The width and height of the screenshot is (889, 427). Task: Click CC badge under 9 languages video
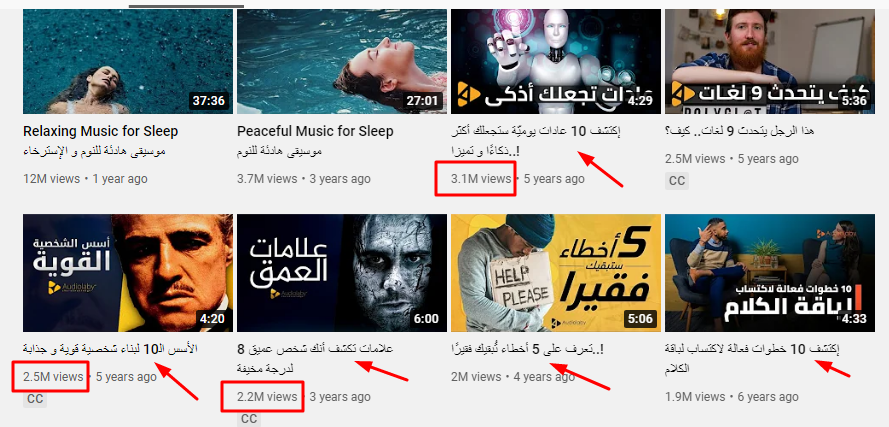coord(677,181)
